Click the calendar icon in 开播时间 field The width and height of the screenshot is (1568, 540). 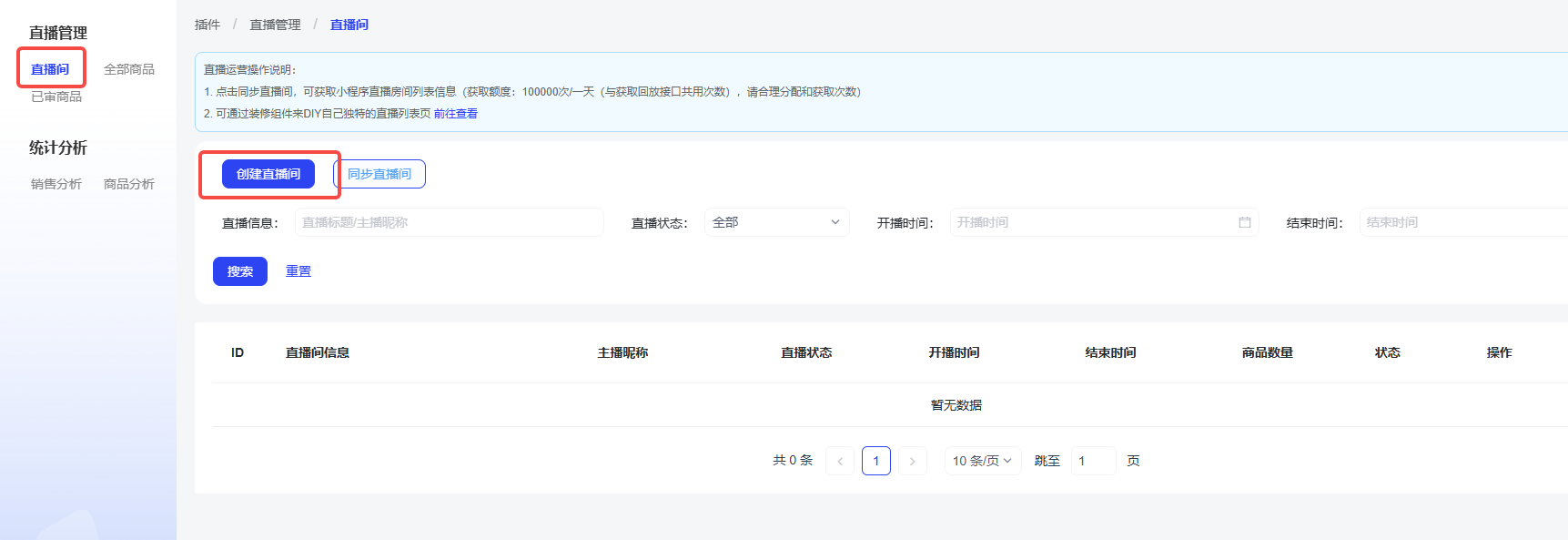(1244, 222)
